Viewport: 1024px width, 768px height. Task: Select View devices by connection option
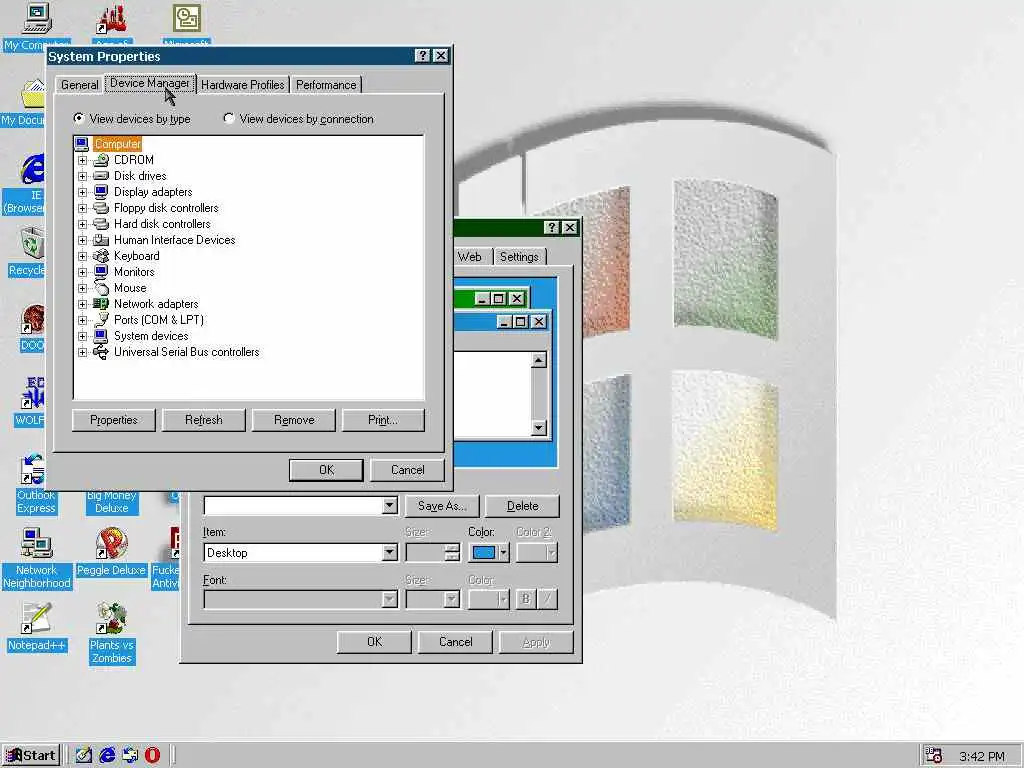[x=298, y=119]
